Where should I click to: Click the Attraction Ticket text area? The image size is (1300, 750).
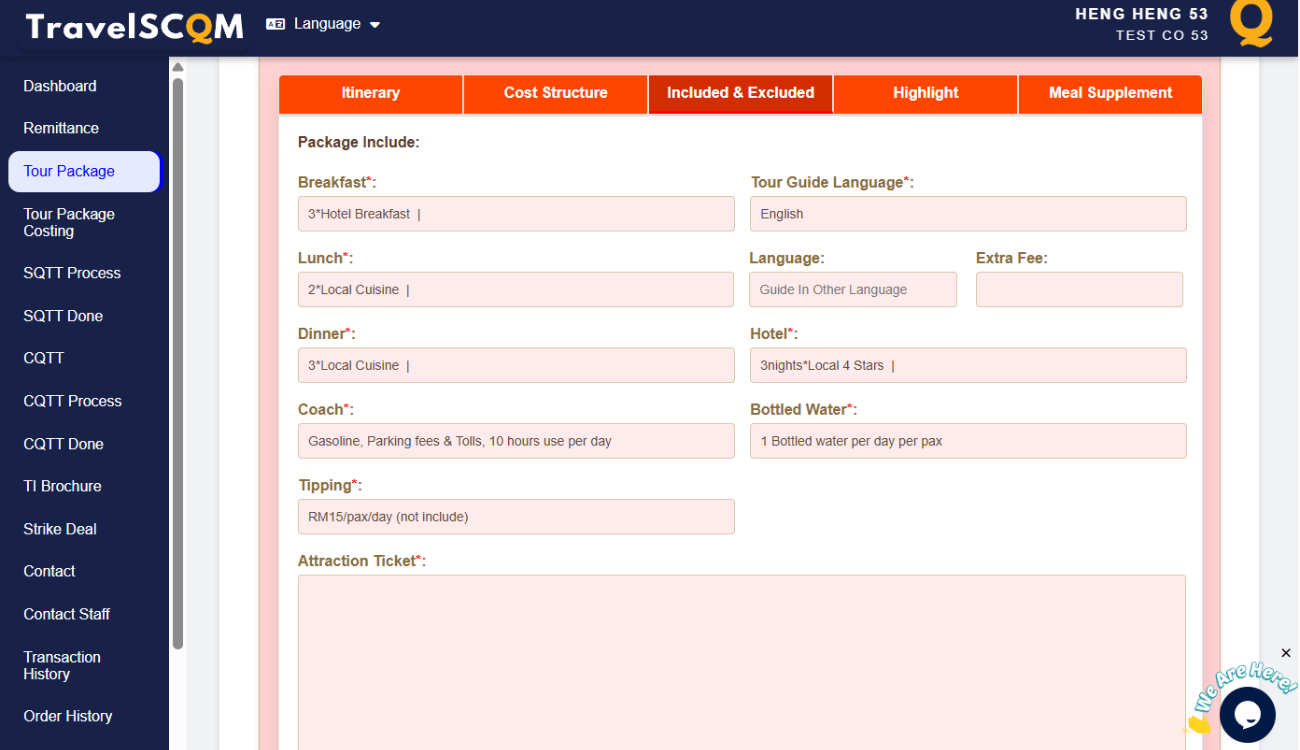(x=741, y=660)
